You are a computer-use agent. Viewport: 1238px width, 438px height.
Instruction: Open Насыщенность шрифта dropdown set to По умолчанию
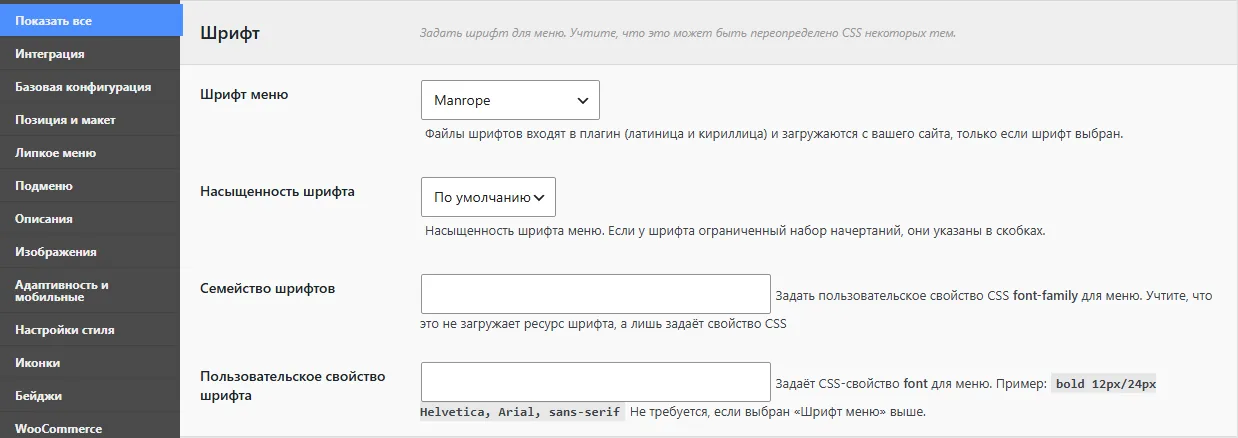tap(488, 197)
